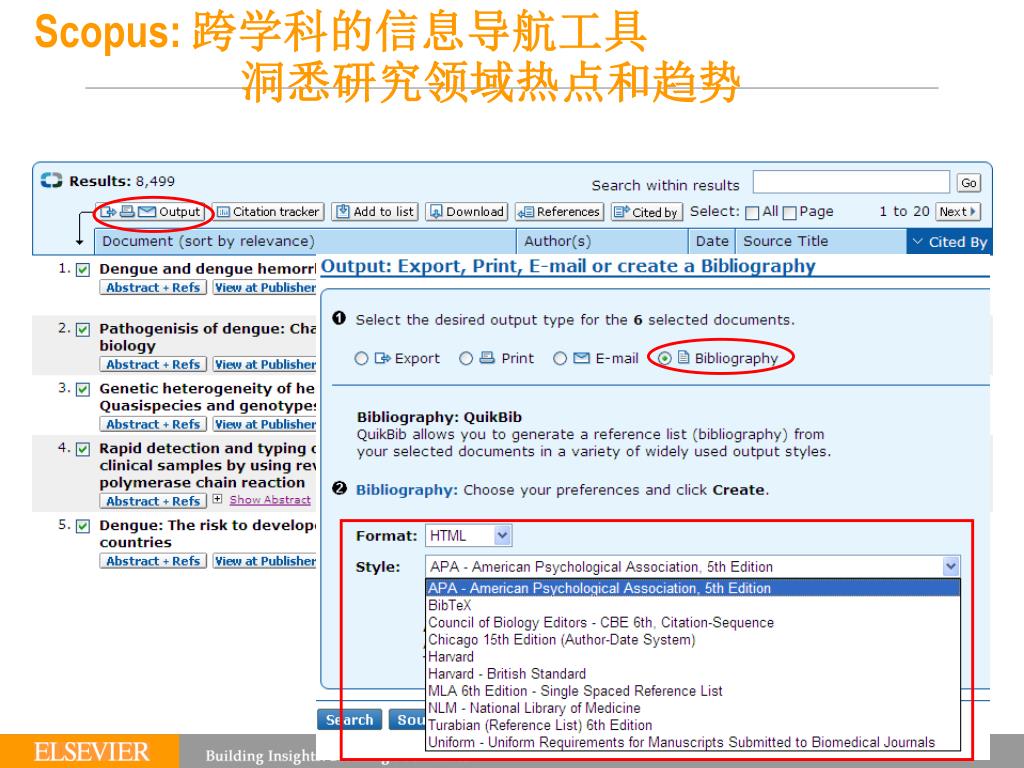
Task: Select the Export radio button
Action: click(361, 359)
